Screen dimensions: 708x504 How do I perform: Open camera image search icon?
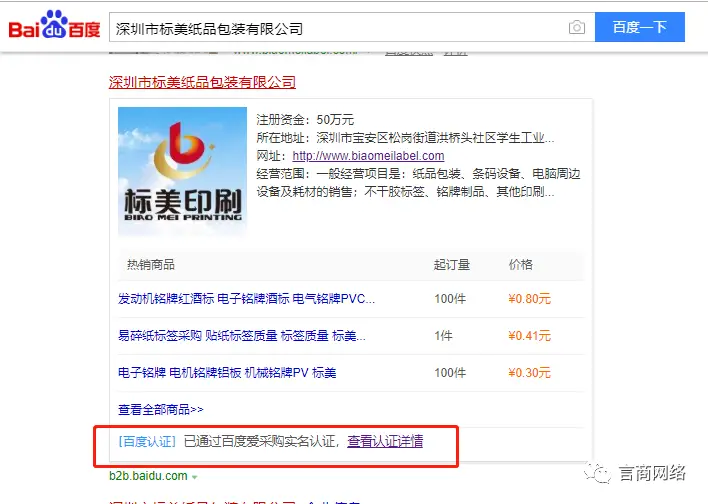577,28
